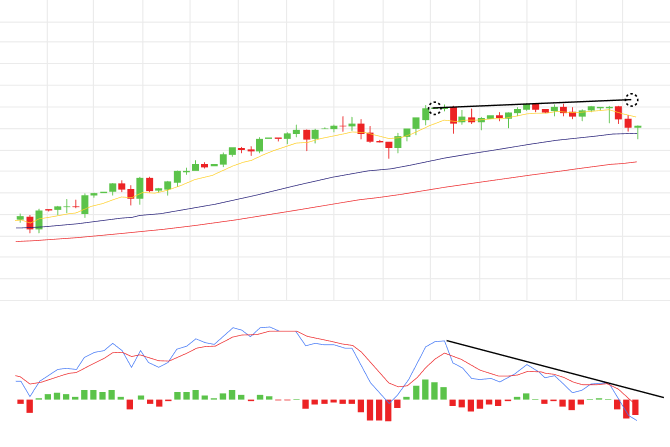670x447 pixels.
Task: Select the large red candle below the left circle
Action: click(453, 116)
